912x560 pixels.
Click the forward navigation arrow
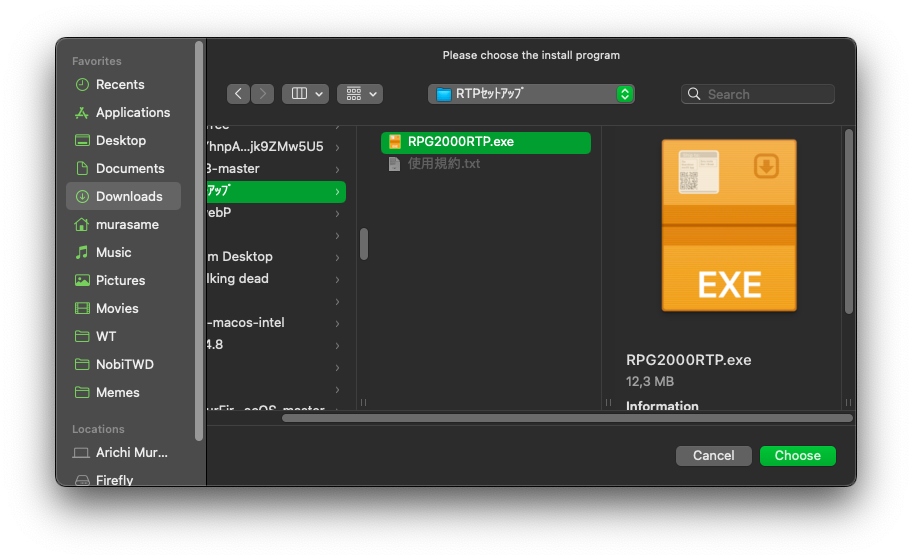(263, 94)
